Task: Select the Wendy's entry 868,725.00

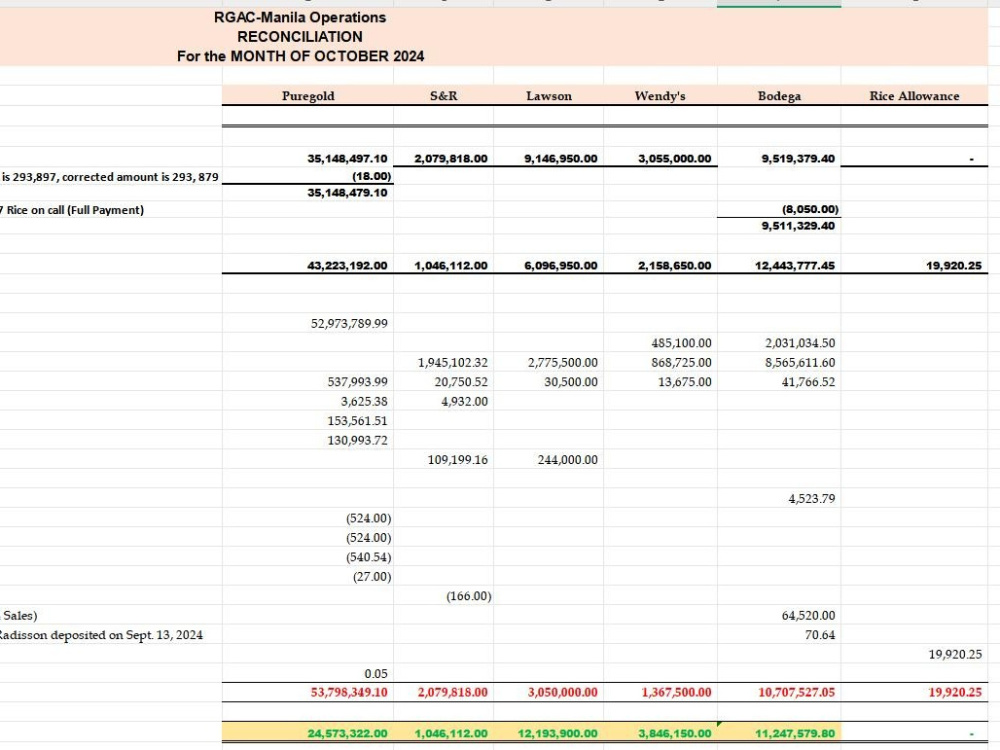Action: coord(682,363)
